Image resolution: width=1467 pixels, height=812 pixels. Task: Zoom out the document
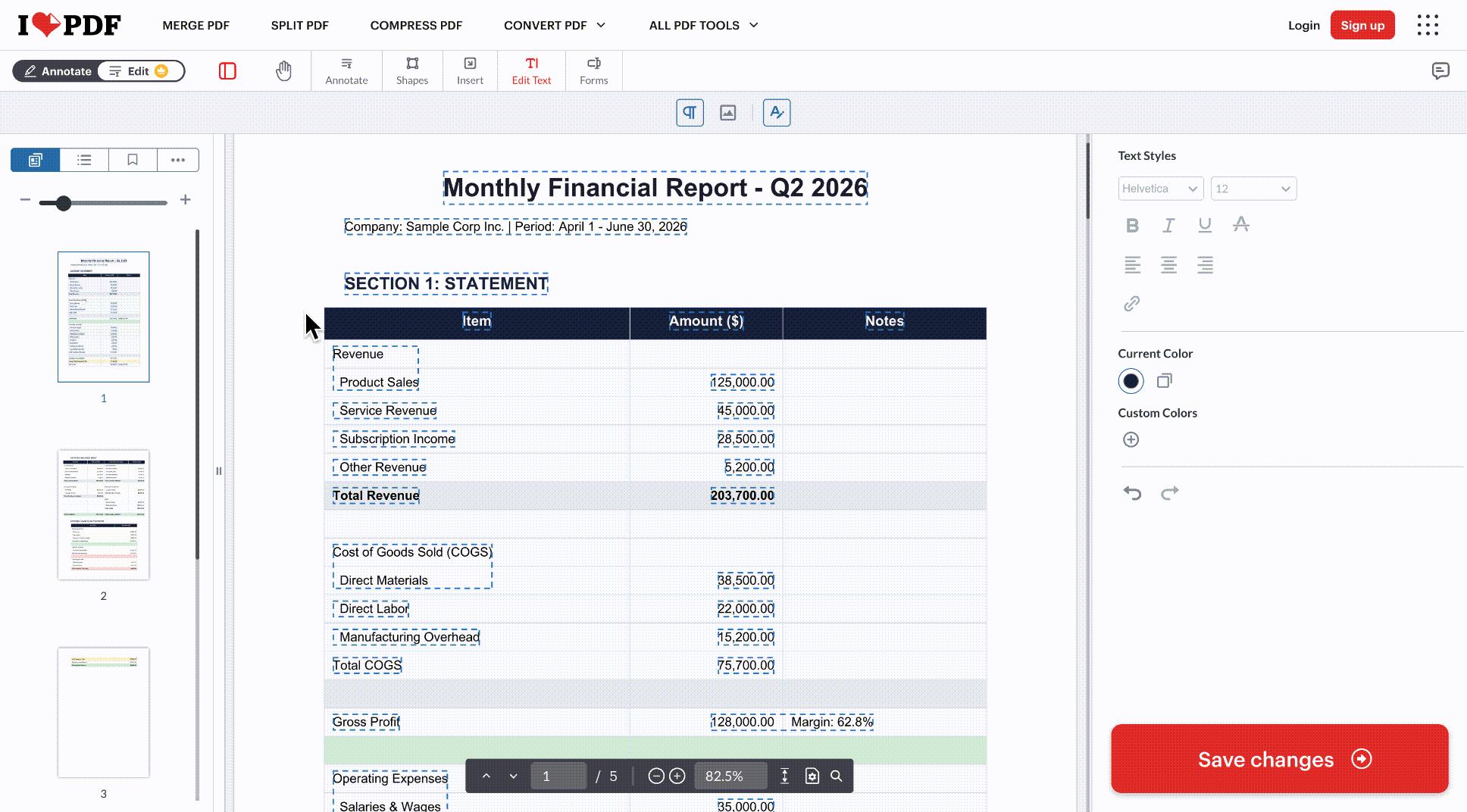click(656, 776)
